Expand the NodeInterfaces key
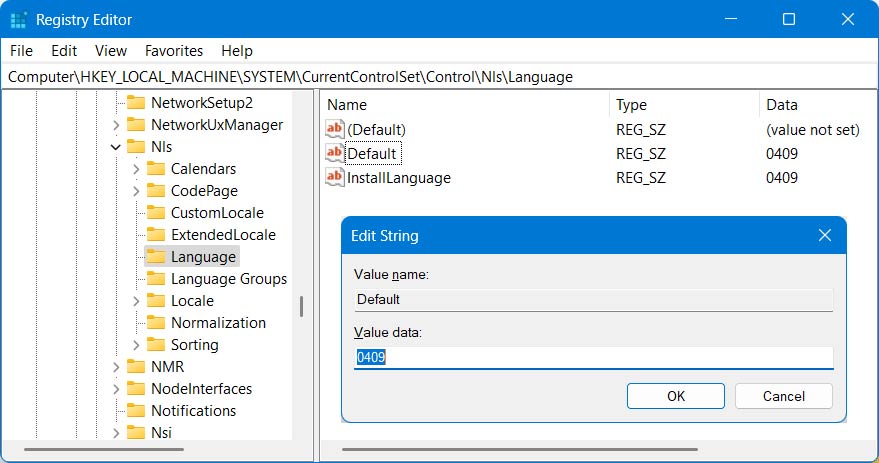Viewport: 879px width, 463px height. (x=116, y=389)
